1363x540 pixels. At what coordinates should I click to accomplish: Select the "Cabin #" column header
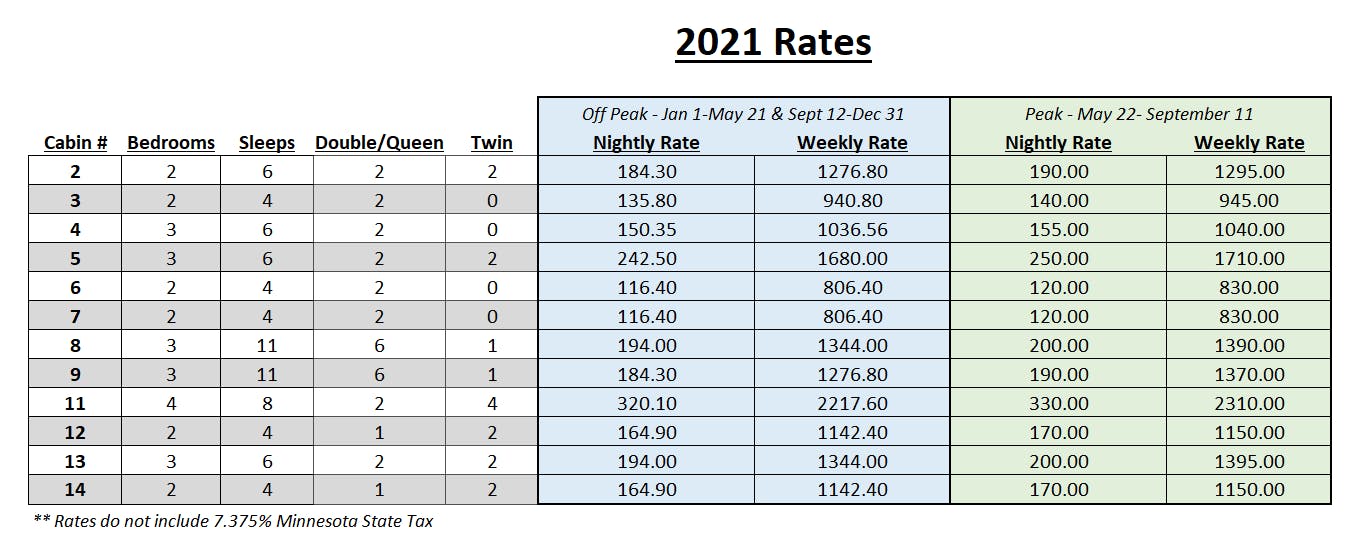[75, 143]
